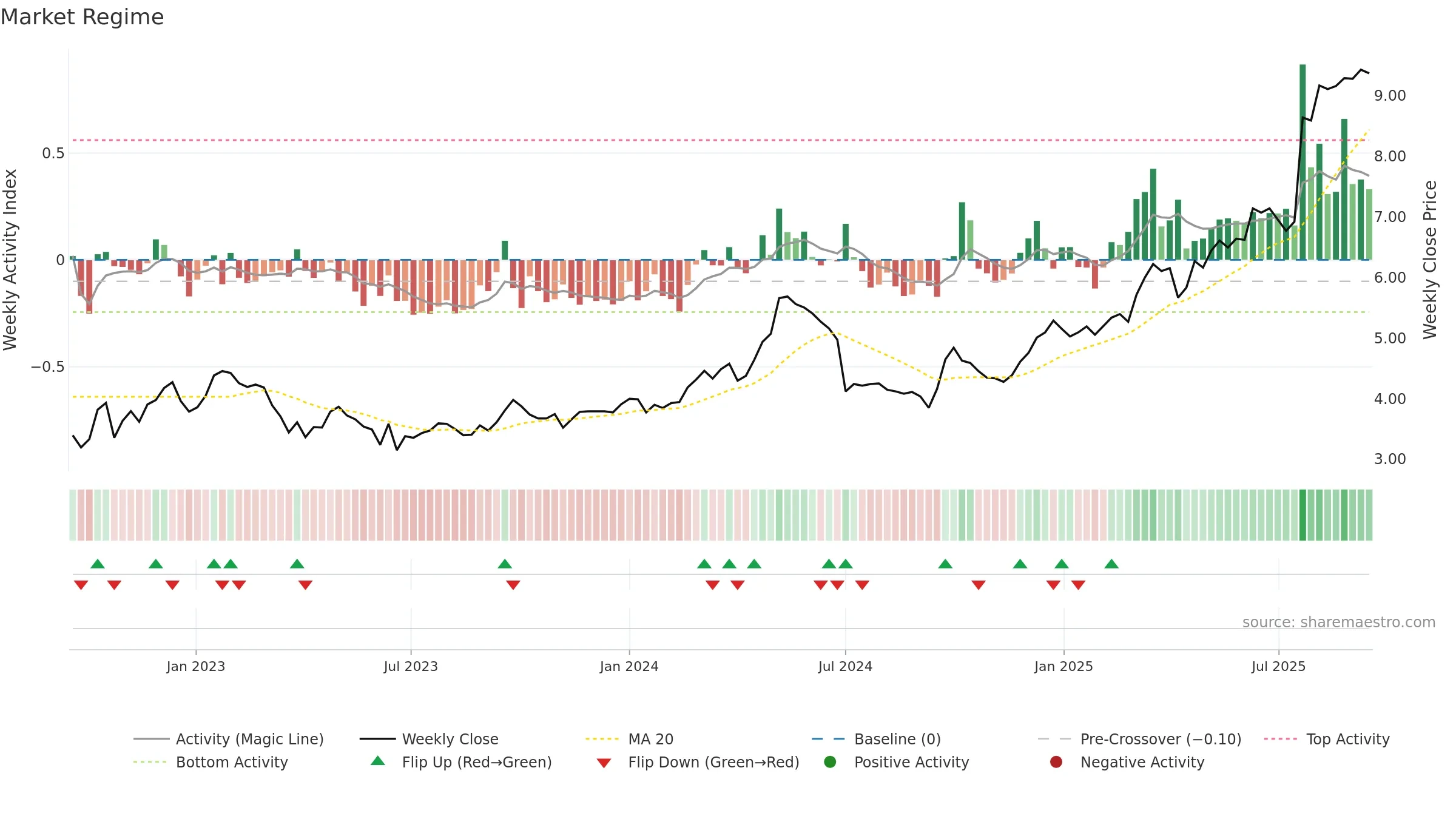The image size is (1456, 819).
Task: Click the Jan 2023 x-axis label
Action: pyautogui.click(x=196, y=666)
